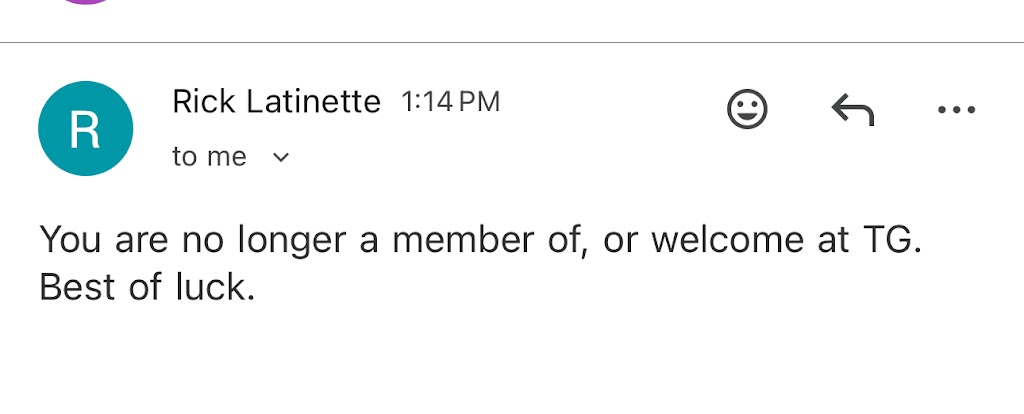Add an emoji reaction to the email
This screenshot has width=1024, height=414.
747,109
